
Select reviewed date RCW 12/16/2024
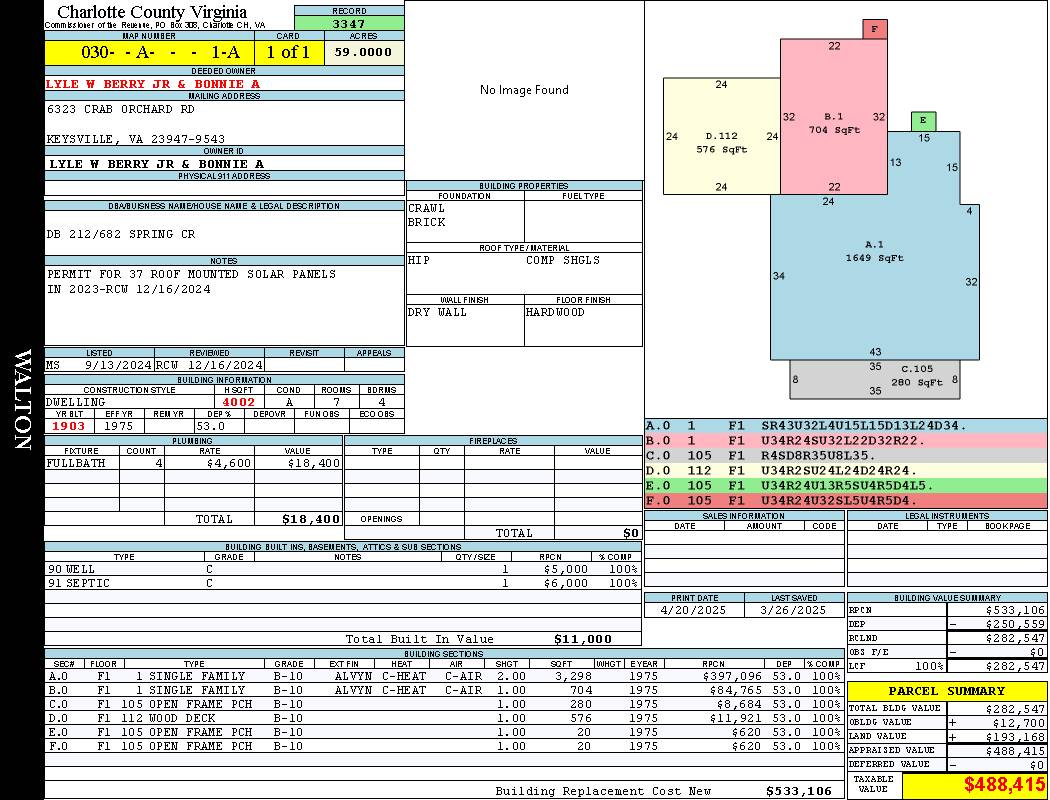pos(209,366)
